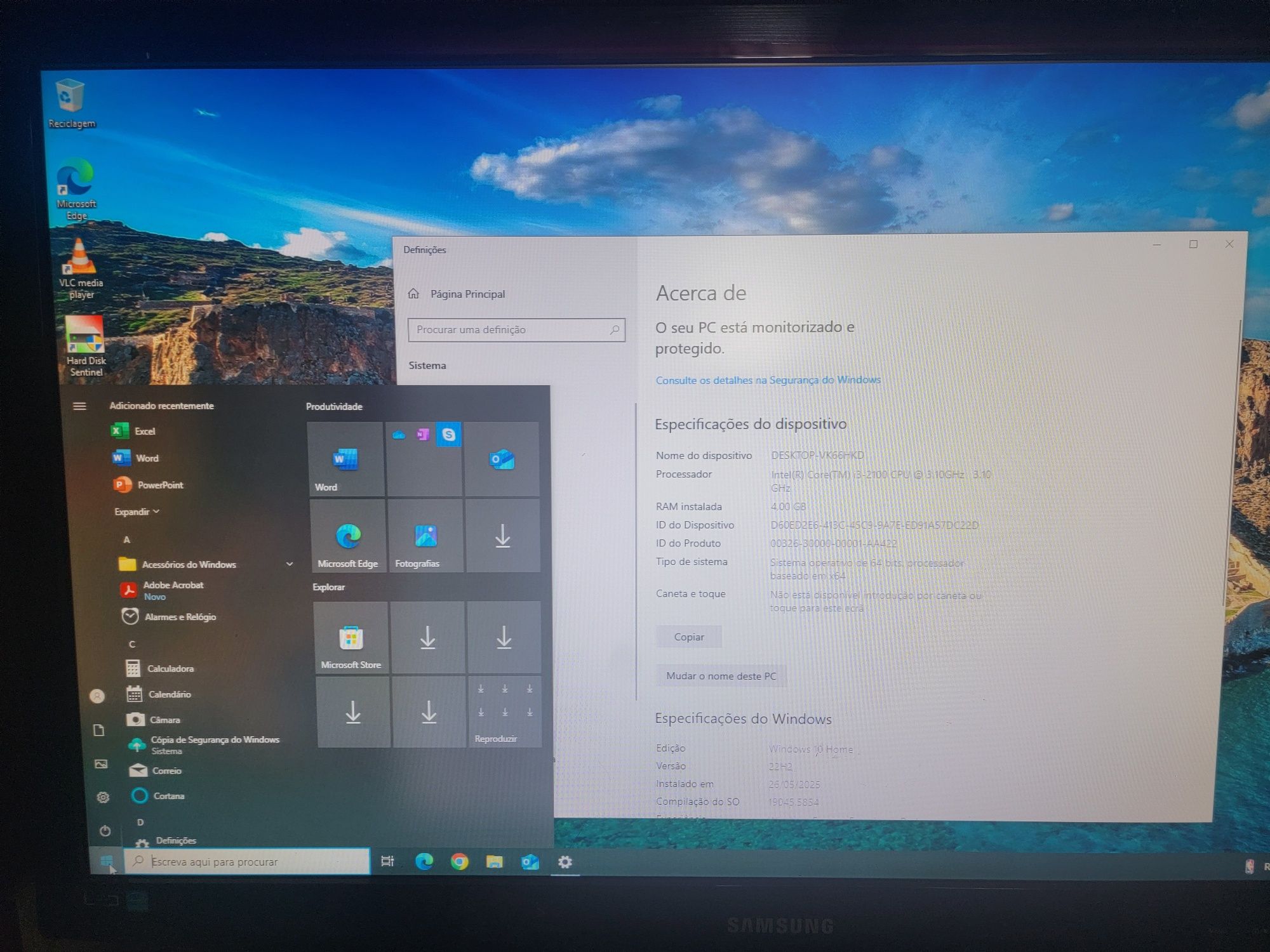1270x952 pixels.
Task: Open File Explorer from the taskbar
Action: coord(495,861)
